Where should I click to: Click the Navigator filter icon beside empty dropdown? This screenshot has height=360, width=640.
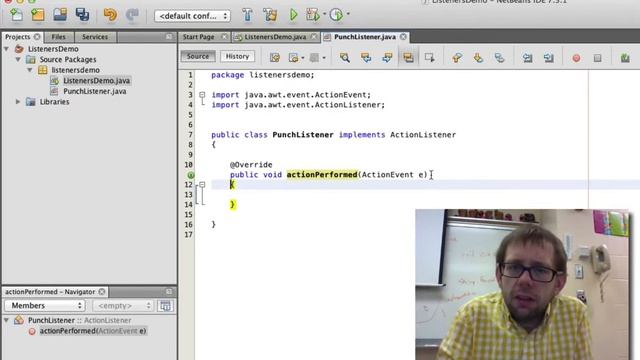pyautogui.click(x=165, y=306)
